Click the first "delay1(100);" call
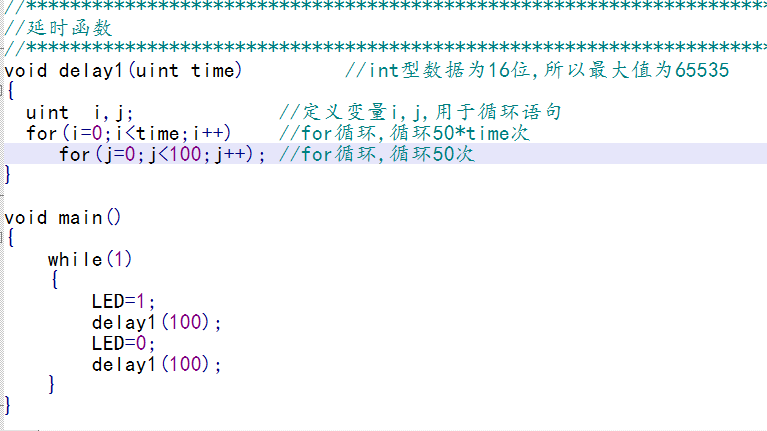Image resolution: width=767 pixels, height=431 pixels. coord(156,322)
